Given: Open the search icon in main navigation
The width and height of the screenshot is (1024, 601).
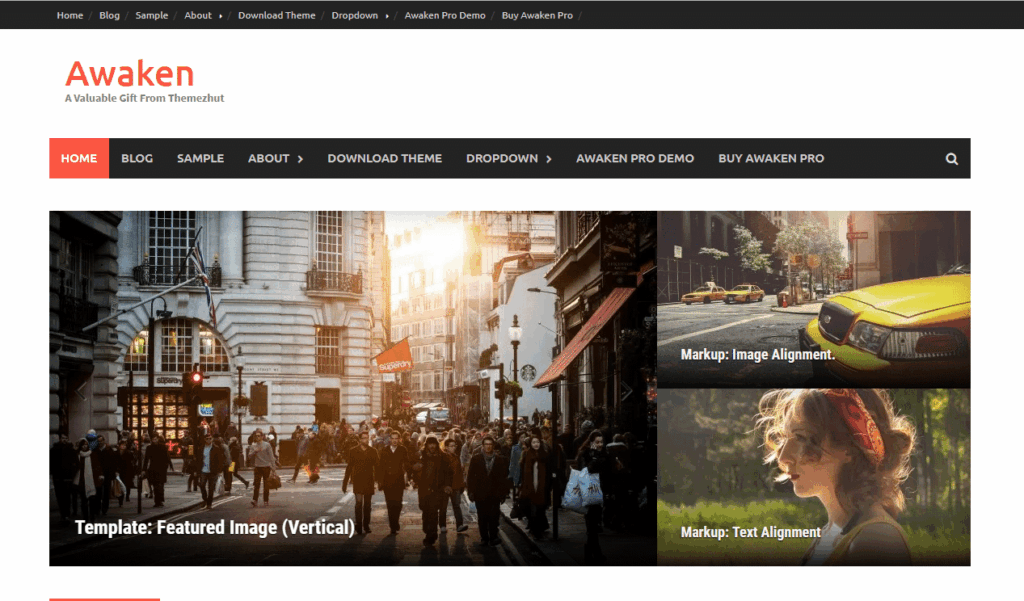Looking at the screenshot, I should click(x=952, y=158).
